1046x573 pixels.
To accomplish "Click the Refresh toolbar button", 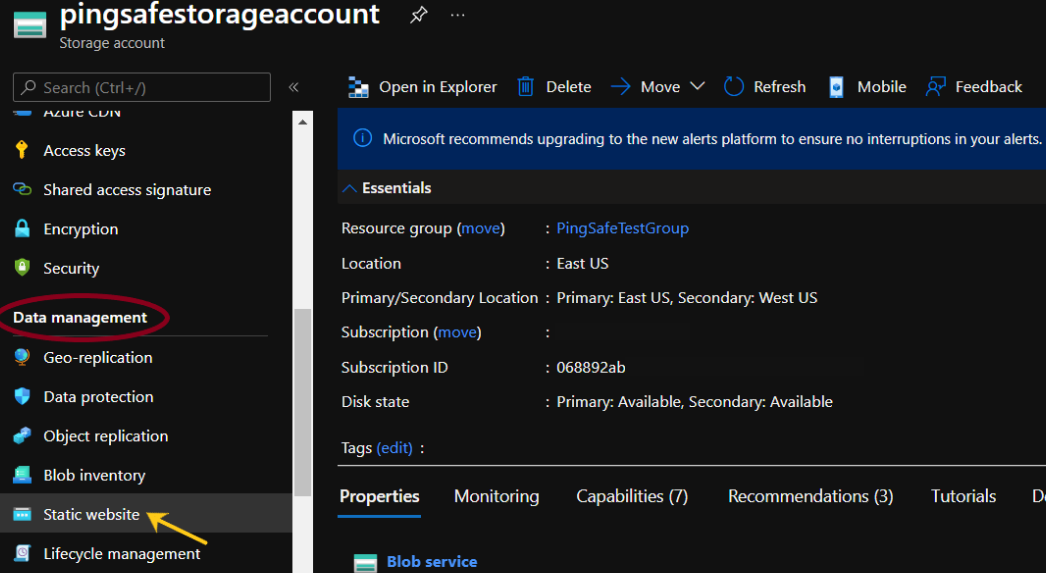I will (x=765, y=87).
